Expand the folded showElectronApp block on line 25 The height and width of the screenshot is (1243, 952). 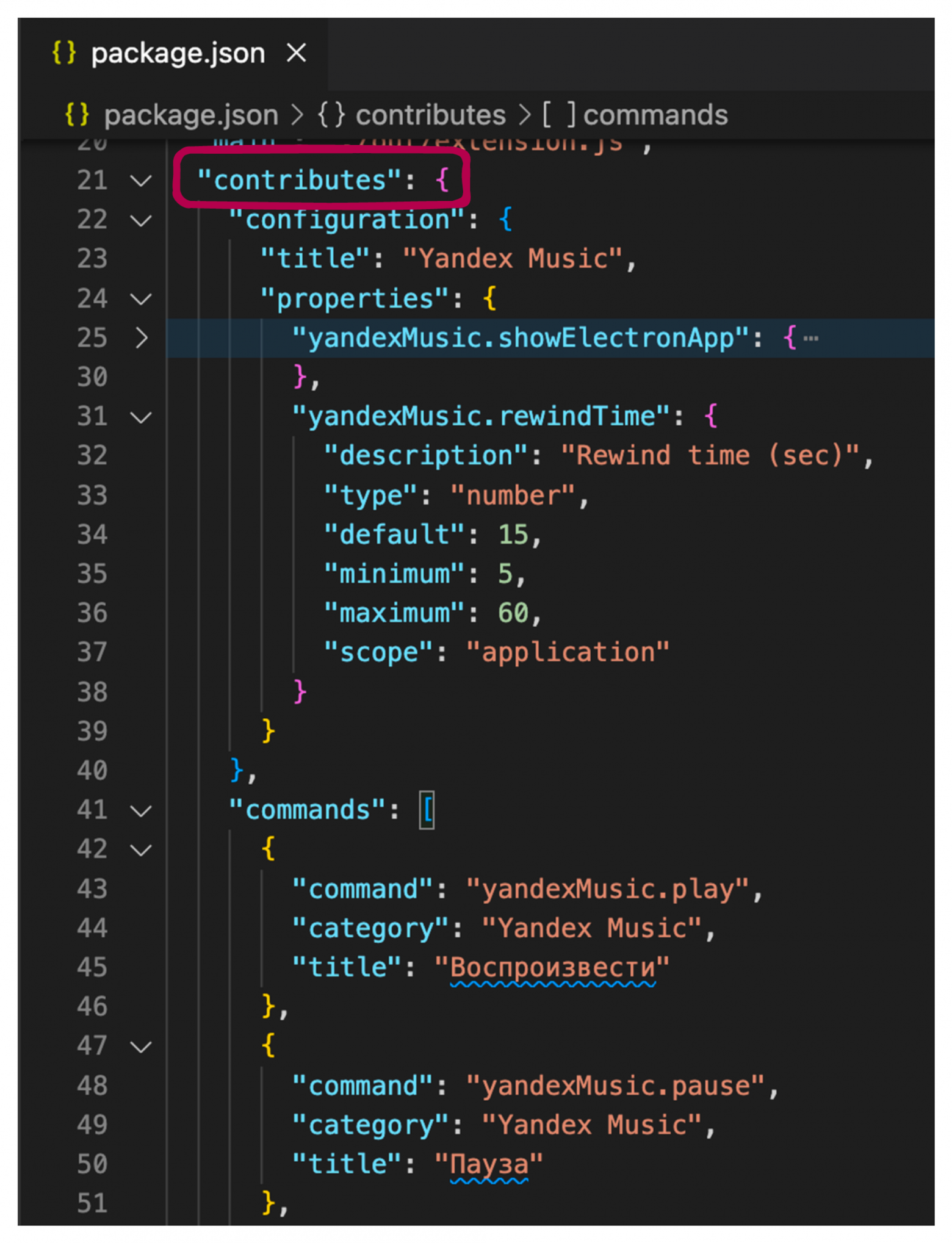[141, 338]
